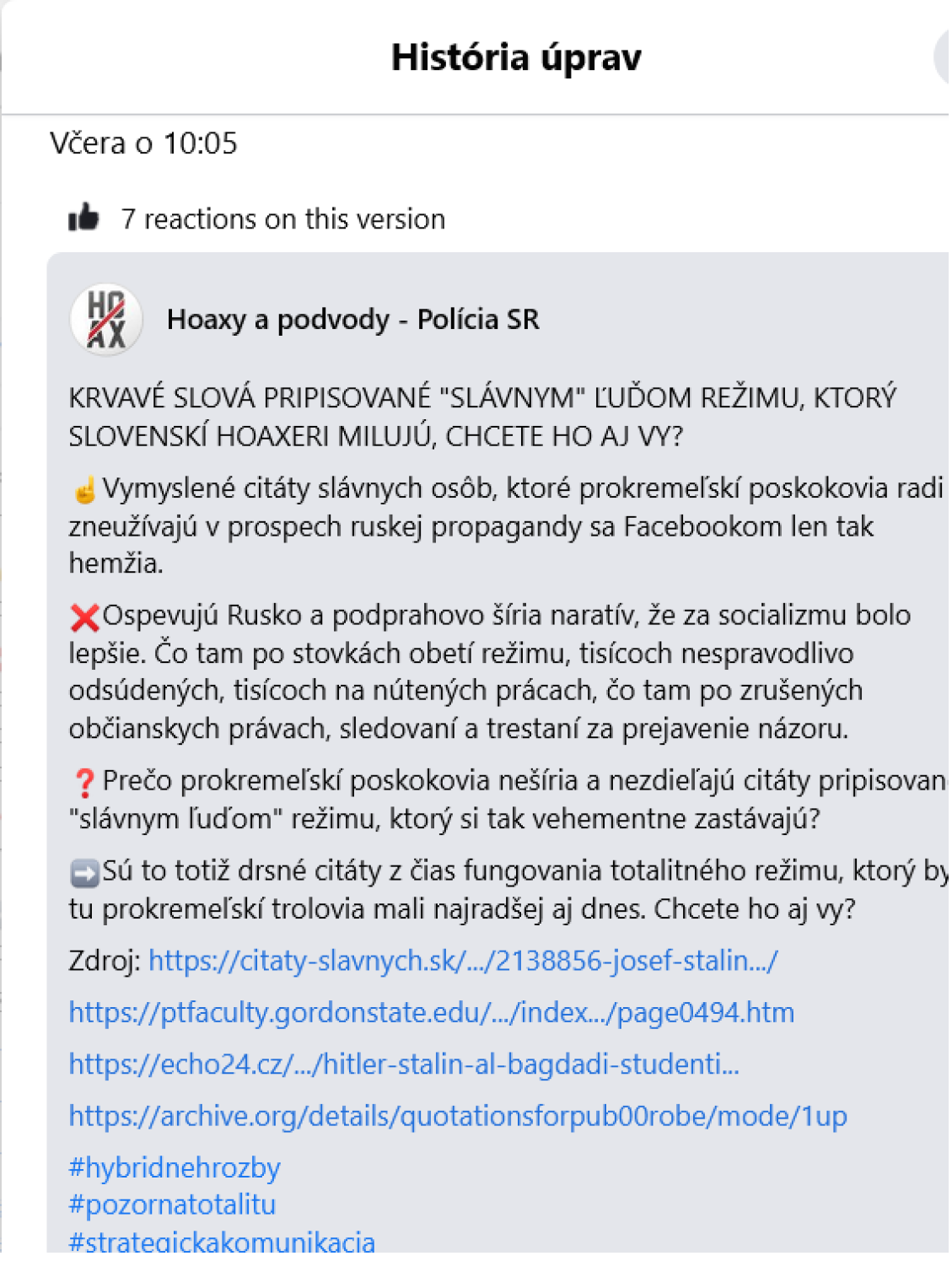
Task: Select the #pozornatotalitu hashtag
Action: coord(172,1204)
